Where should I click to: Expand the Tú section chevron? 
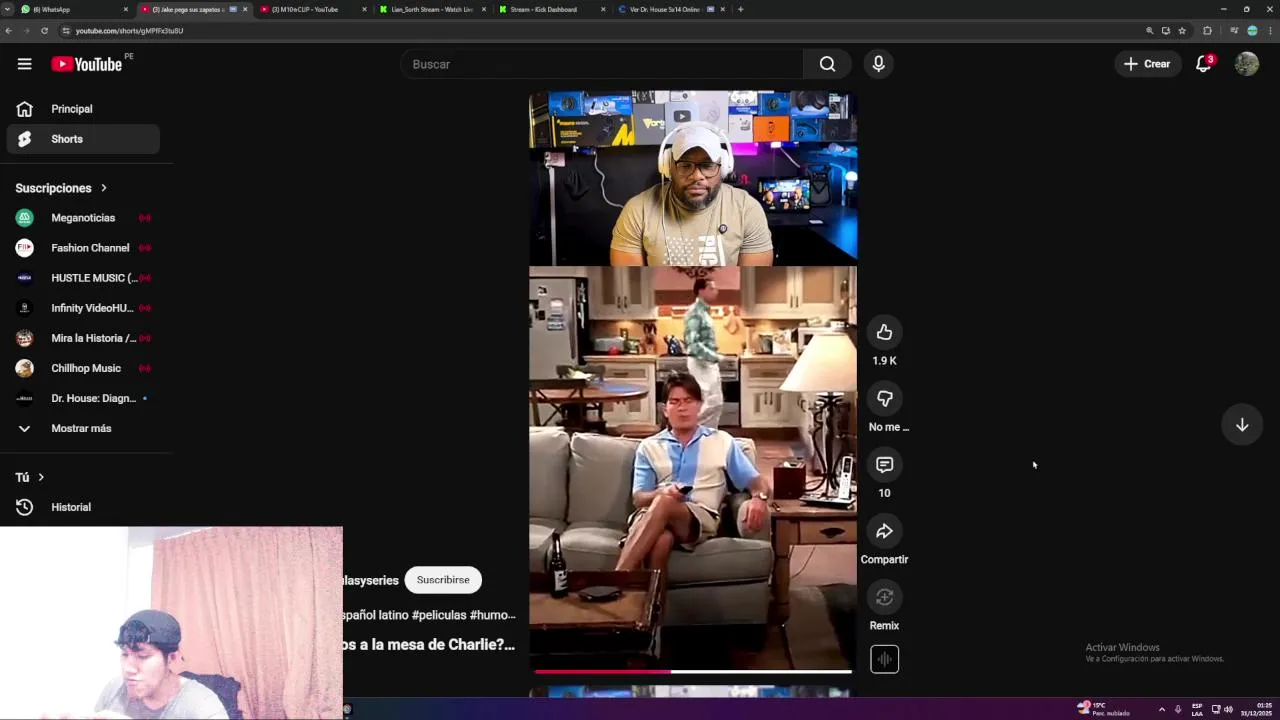coord(41,477)
